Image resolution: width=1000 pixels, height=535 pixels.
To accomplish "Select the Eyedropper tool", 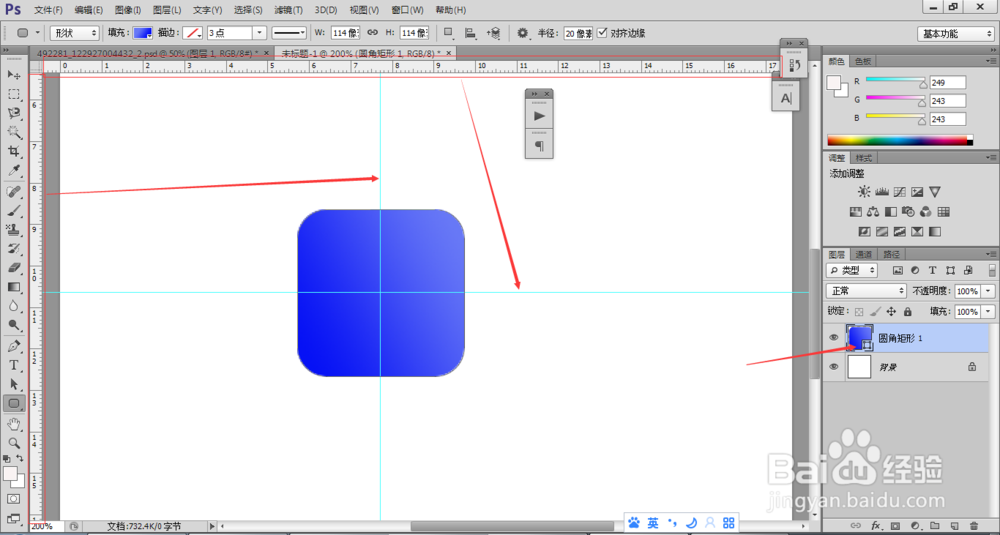I will [13, 170].
